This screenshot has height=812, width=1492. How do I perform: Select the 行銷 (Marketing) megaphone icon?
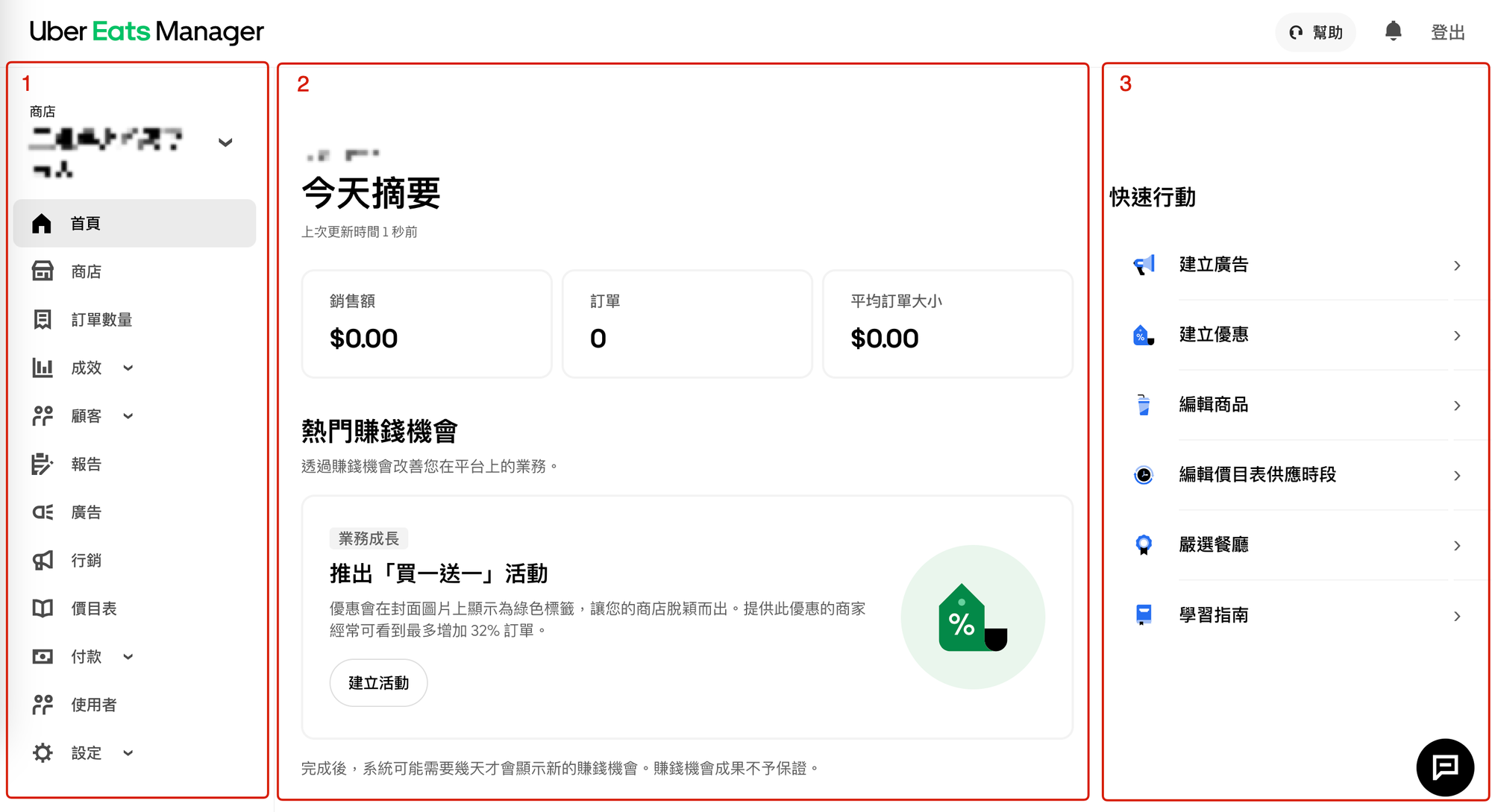[x=43, y=560]
